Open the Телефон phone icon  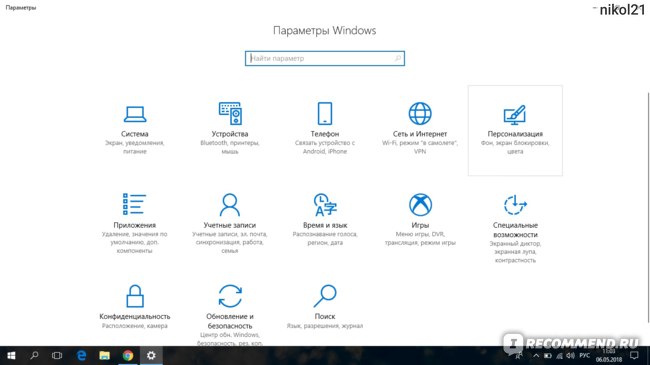325,113
